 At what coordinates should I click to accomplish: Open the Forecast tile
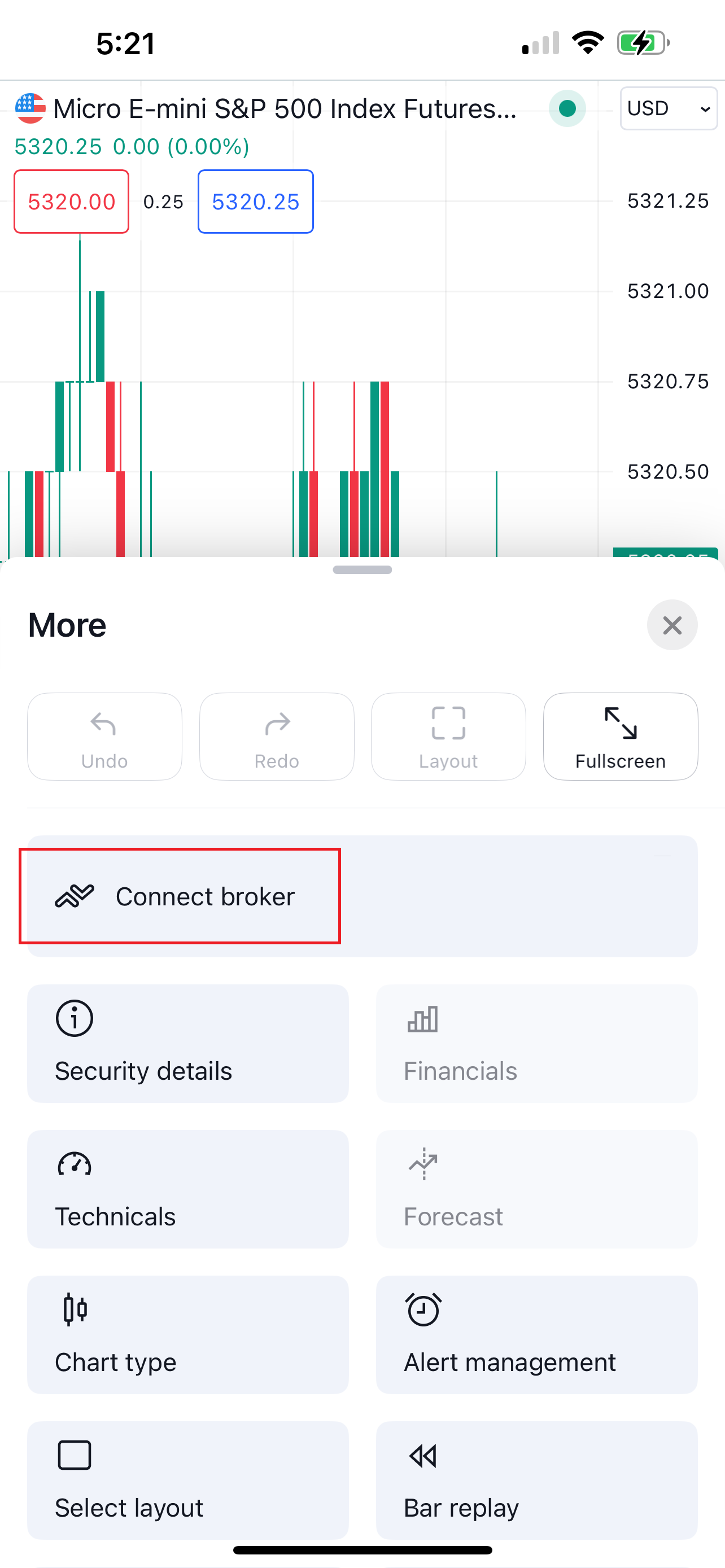pyautogui.click(x=537, y=1189)
